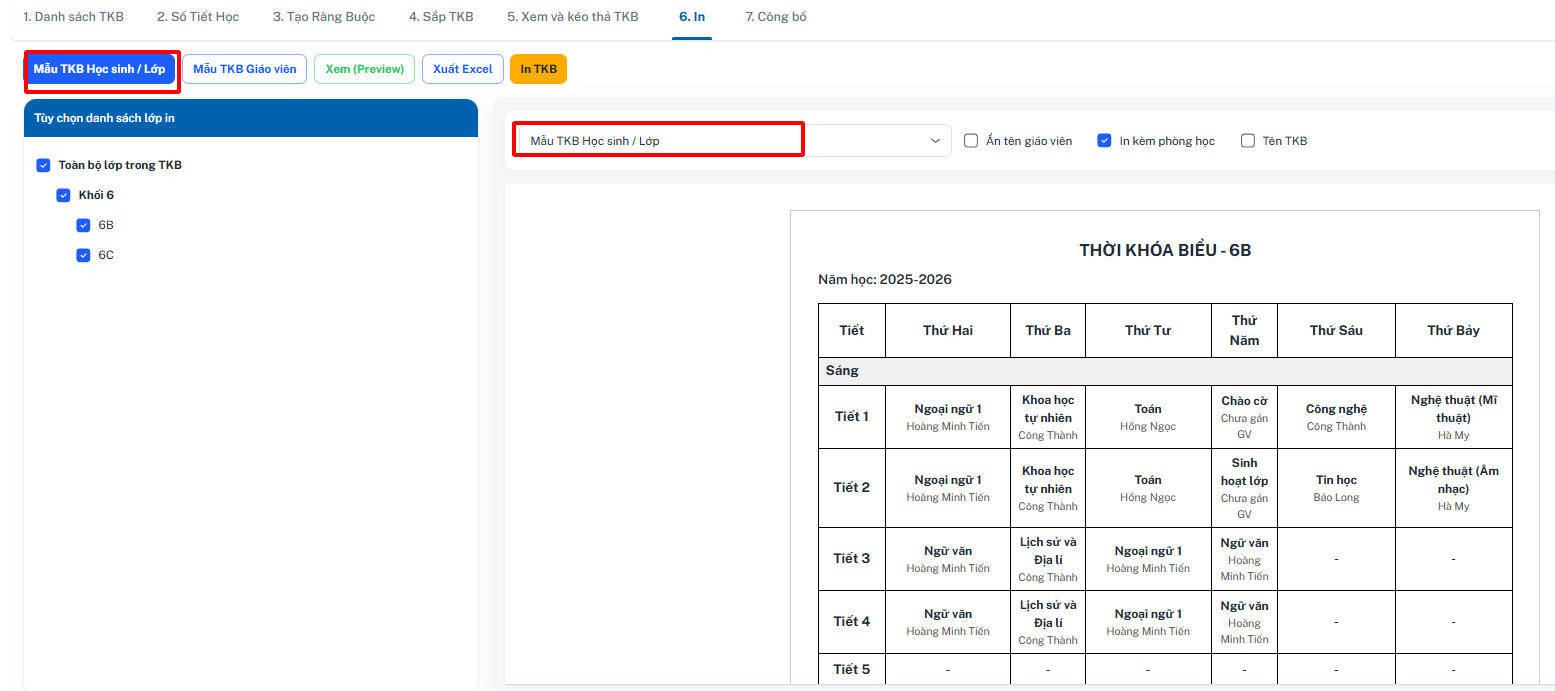This screenshot has width=1555, height=691.
Task: Choose "Mẫu TKB Giáo viên" button
Action: pos(245,69)
